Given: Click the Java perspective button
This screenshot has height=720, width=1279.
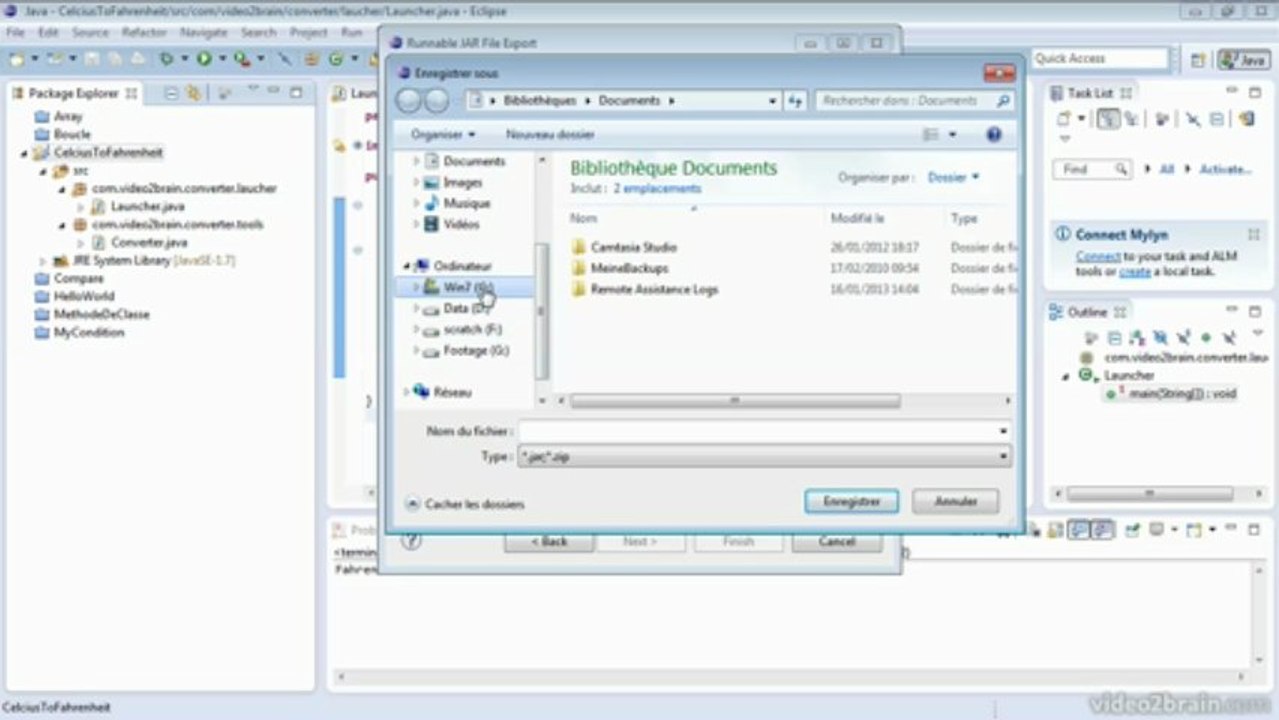Looking at the screenshot, I should point(1243,60).
